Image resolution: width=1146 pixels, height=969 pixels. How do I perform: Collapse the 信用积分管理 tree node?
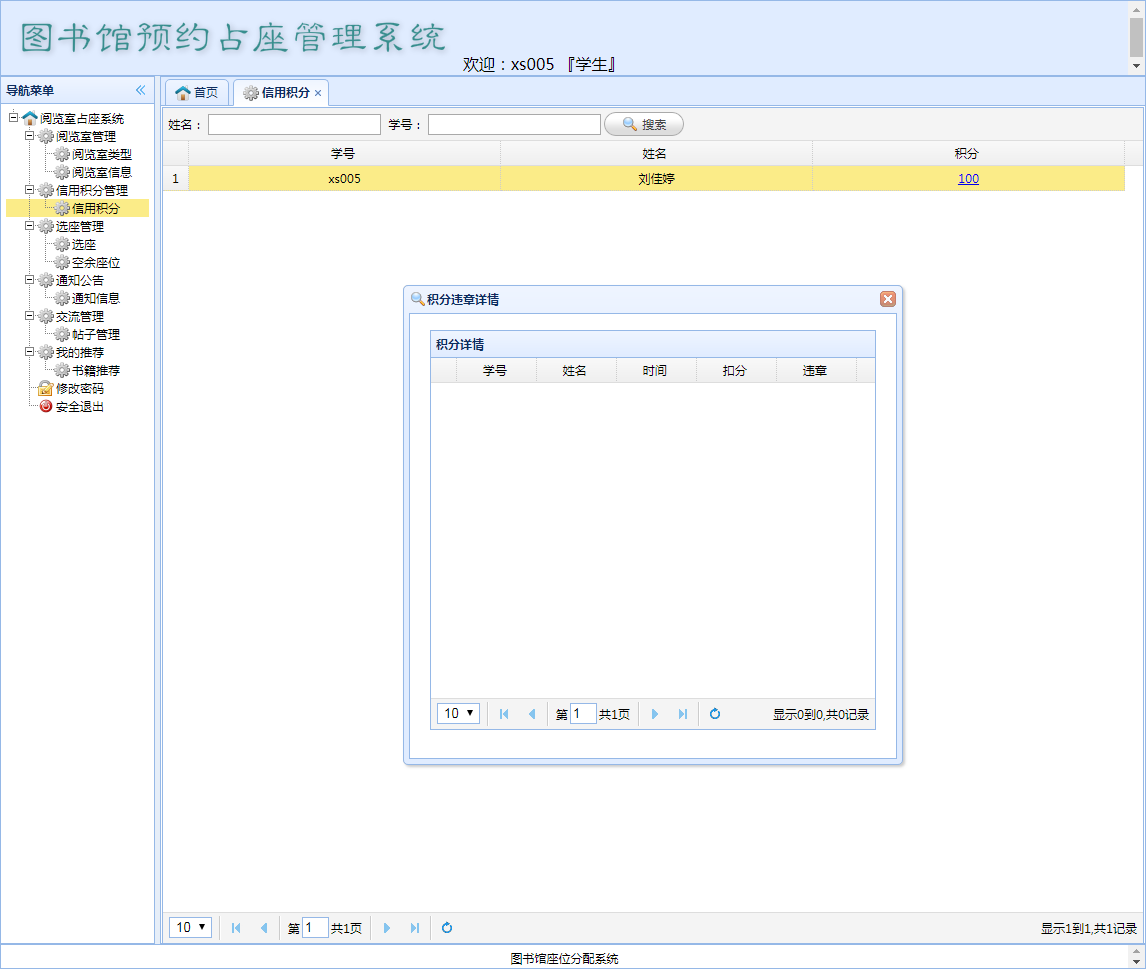pyautogui.click(x=29, y=189)
